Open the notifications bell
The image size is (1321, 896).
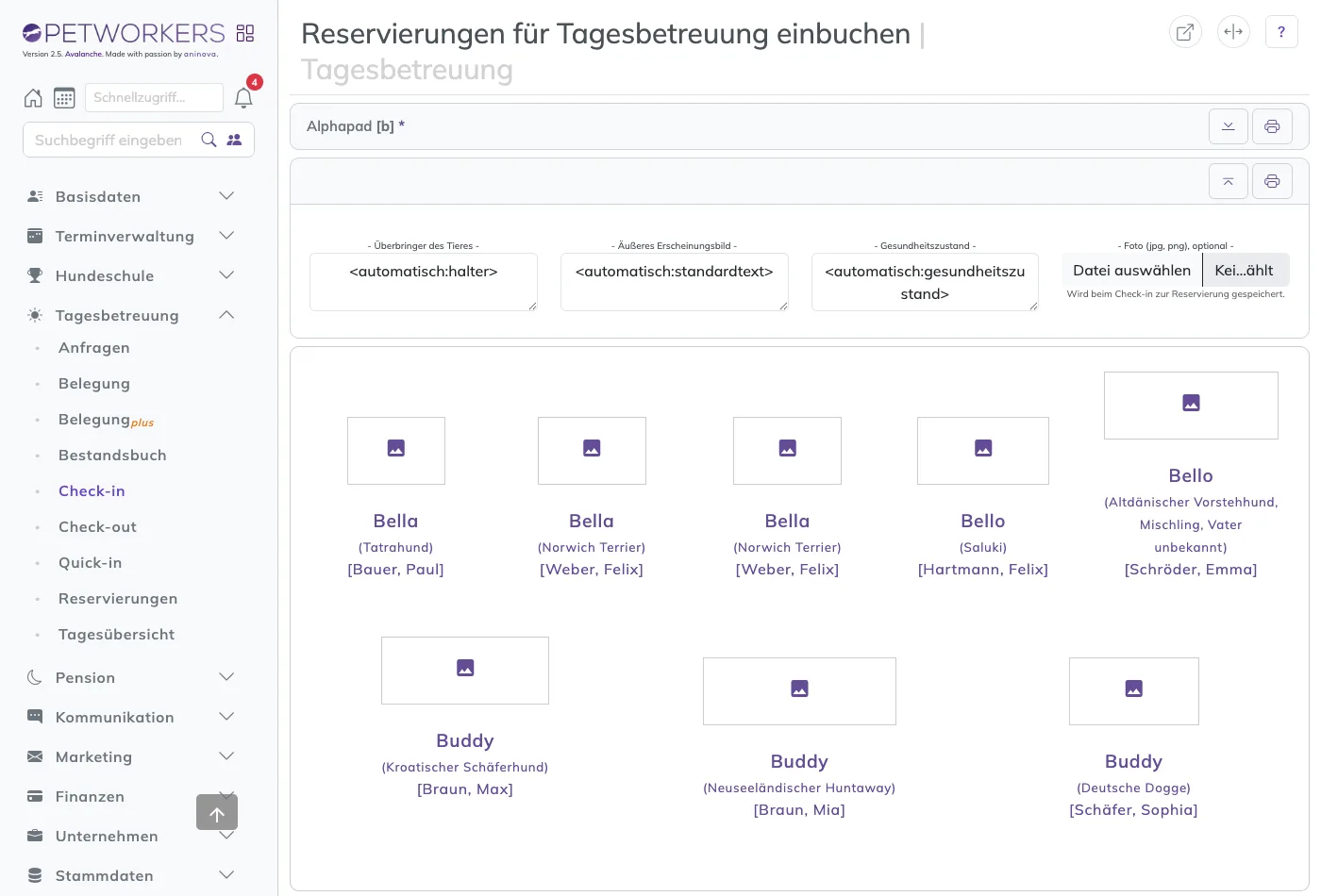243,98
